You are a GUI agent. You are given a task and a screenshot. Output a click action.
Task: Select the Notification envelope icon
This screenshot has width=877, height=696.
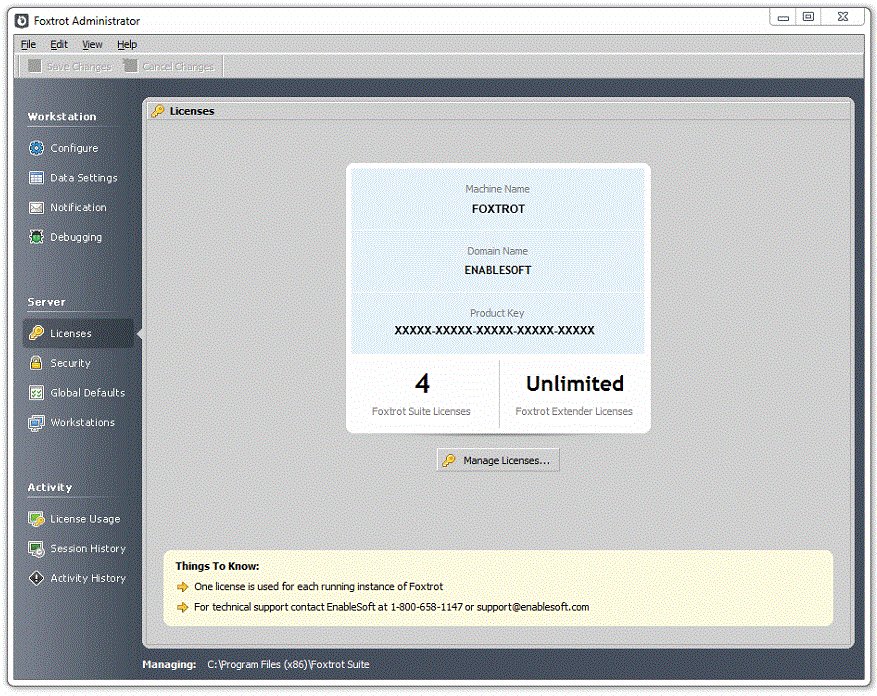[x=36, y=208]
